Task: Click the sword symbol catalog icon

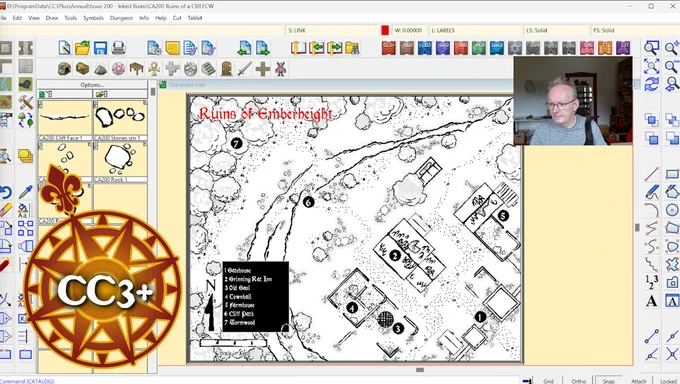Action: click(x=245, y=69)
